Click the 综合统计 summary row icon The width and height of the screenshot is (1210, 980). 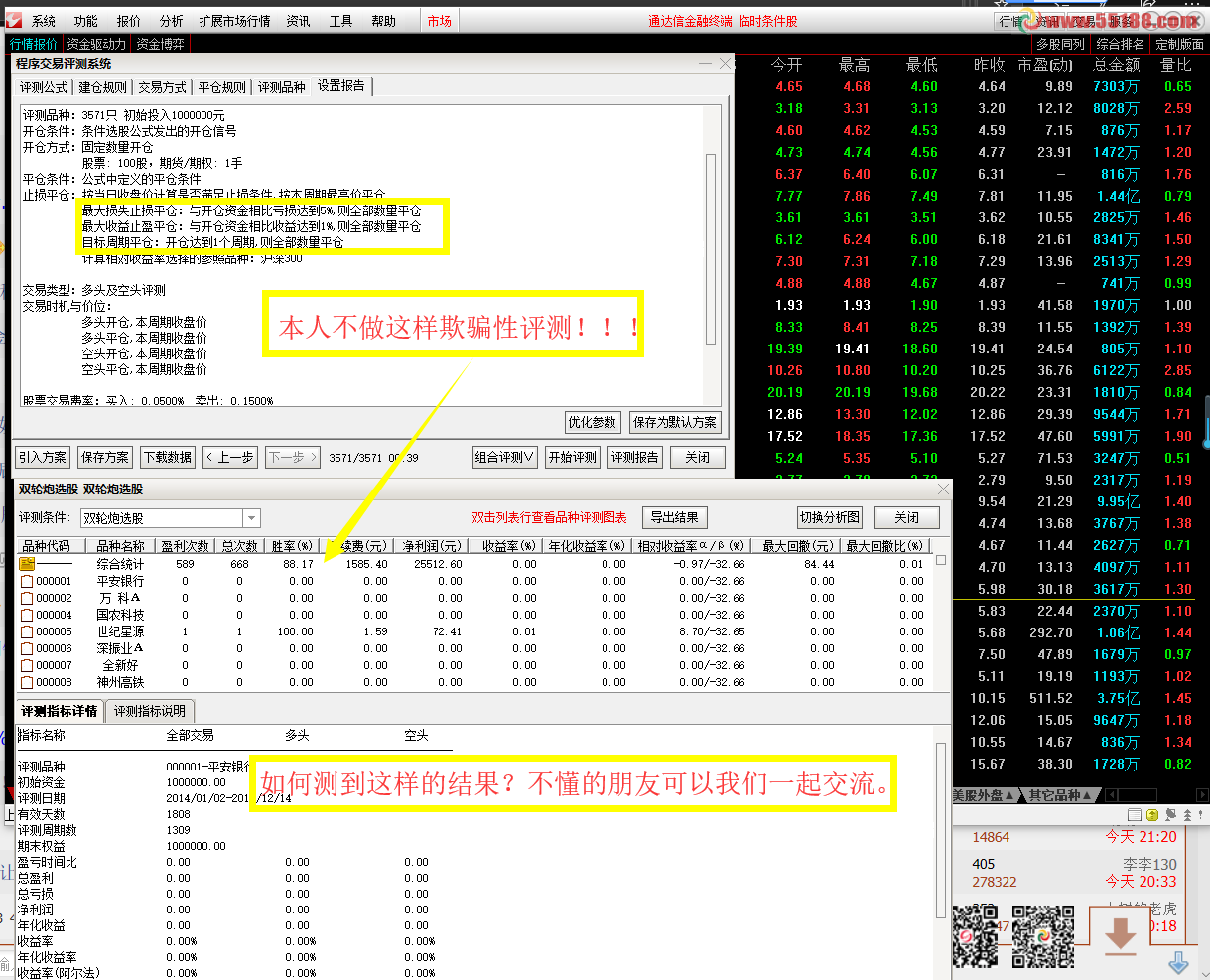point(27,564)
